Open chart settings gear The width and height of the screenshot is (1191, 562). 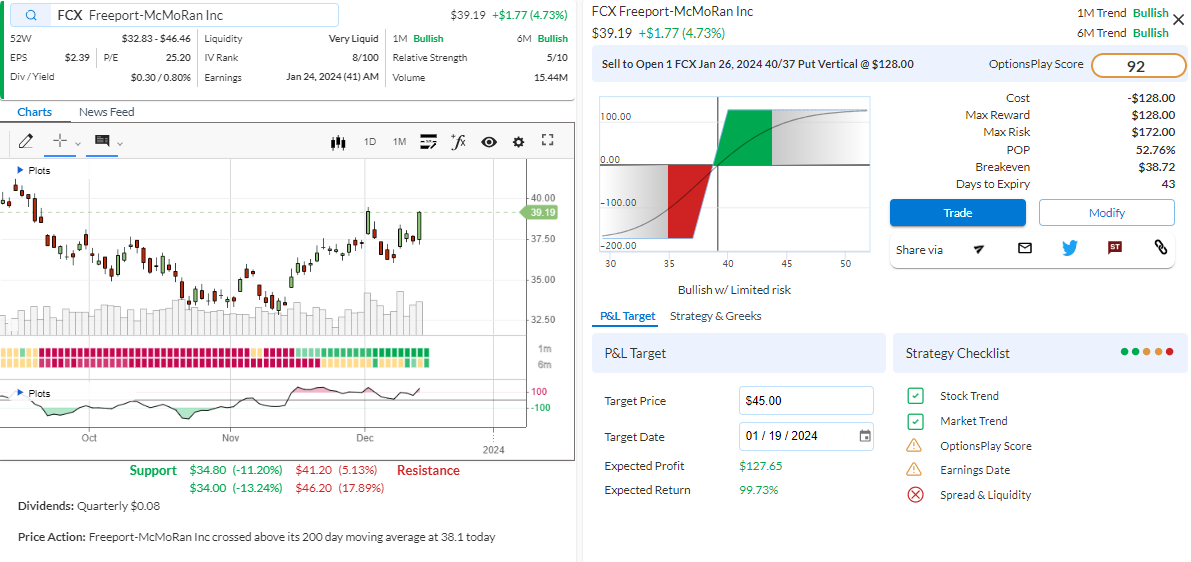[519, 142]
